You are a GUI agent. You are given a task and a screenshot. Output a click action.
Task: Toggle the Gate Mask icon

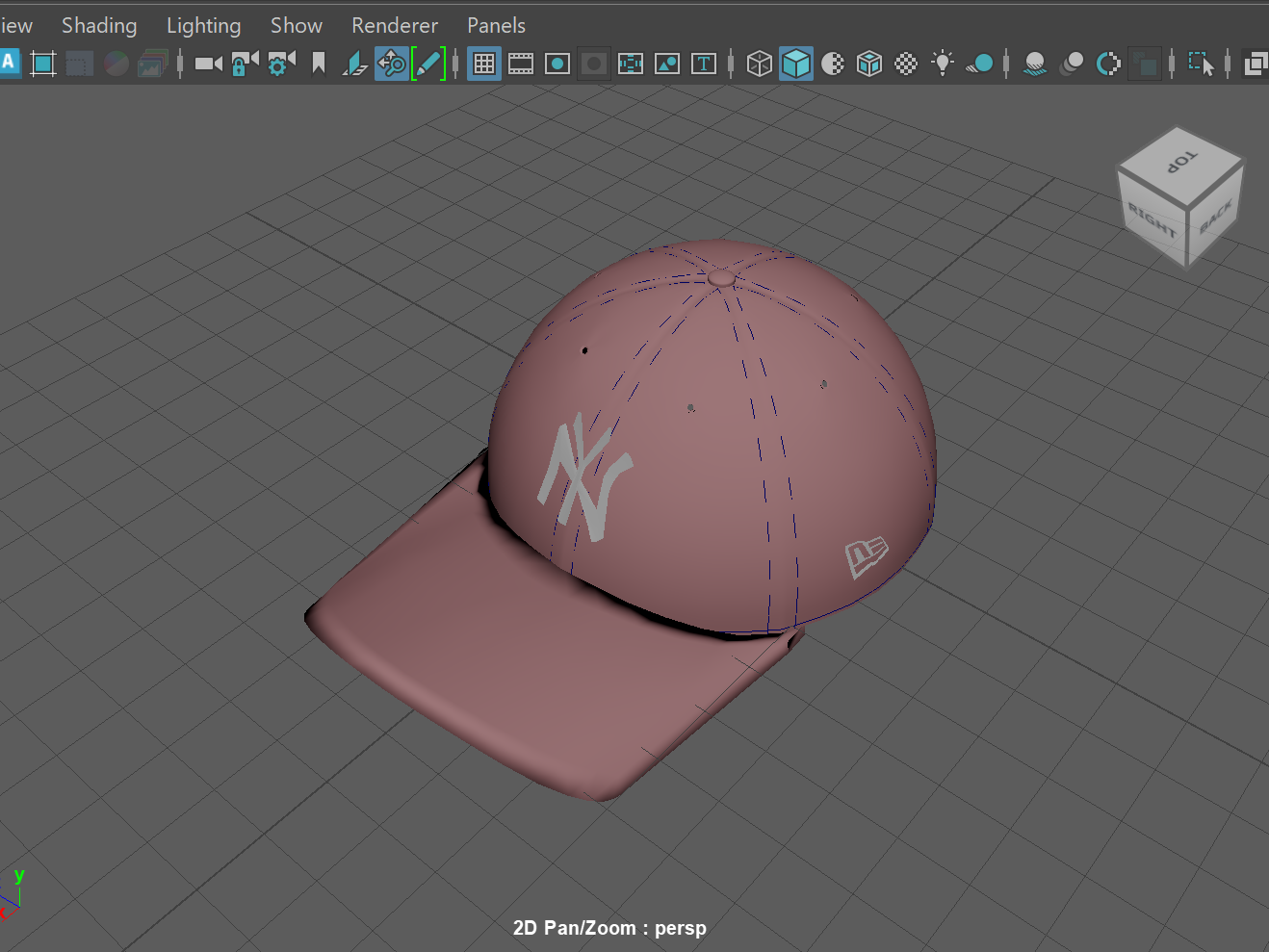(594, 64)
